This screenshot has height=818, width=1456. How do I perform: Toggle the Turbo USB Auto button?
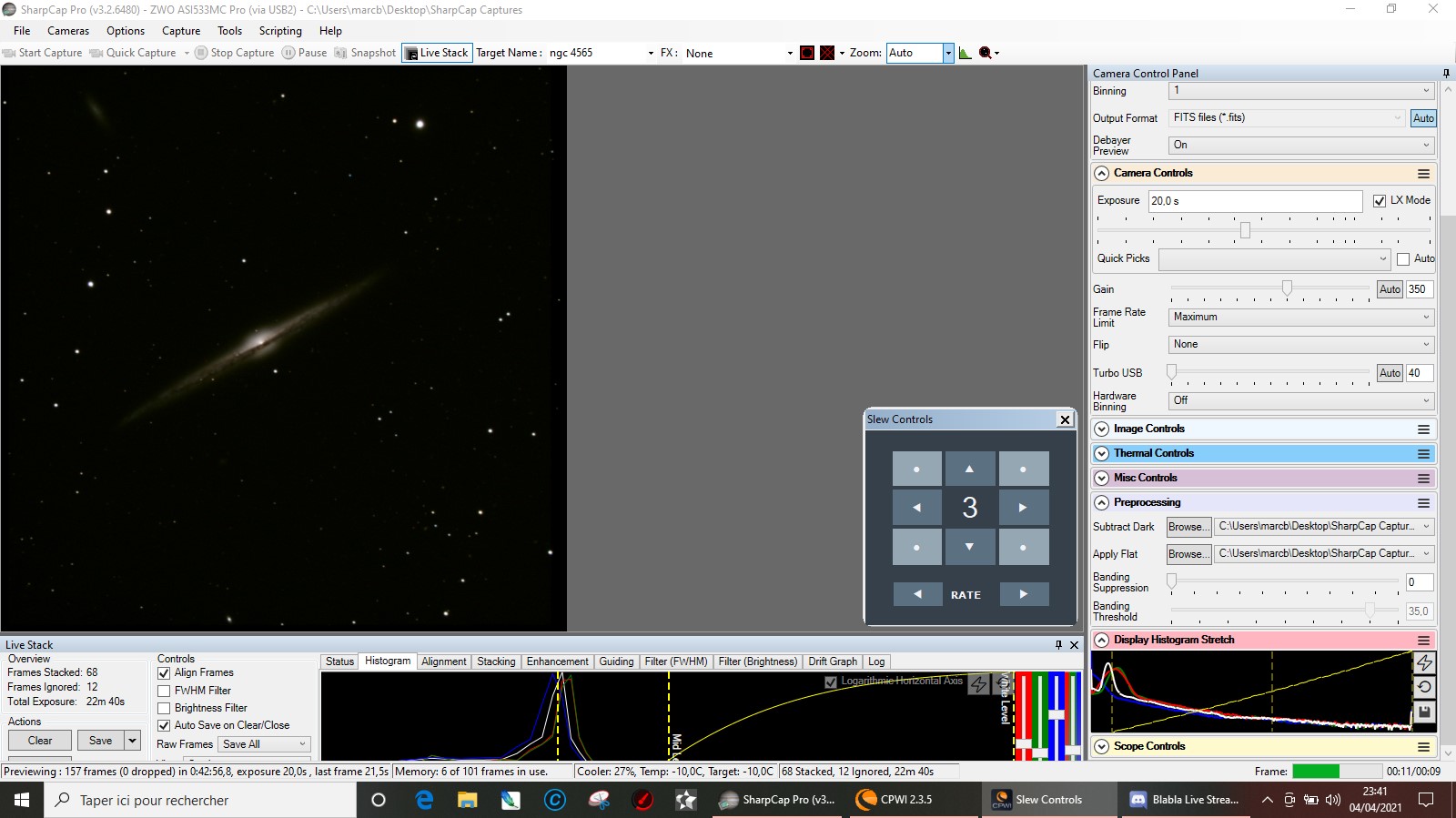(x=1390, y=373)
